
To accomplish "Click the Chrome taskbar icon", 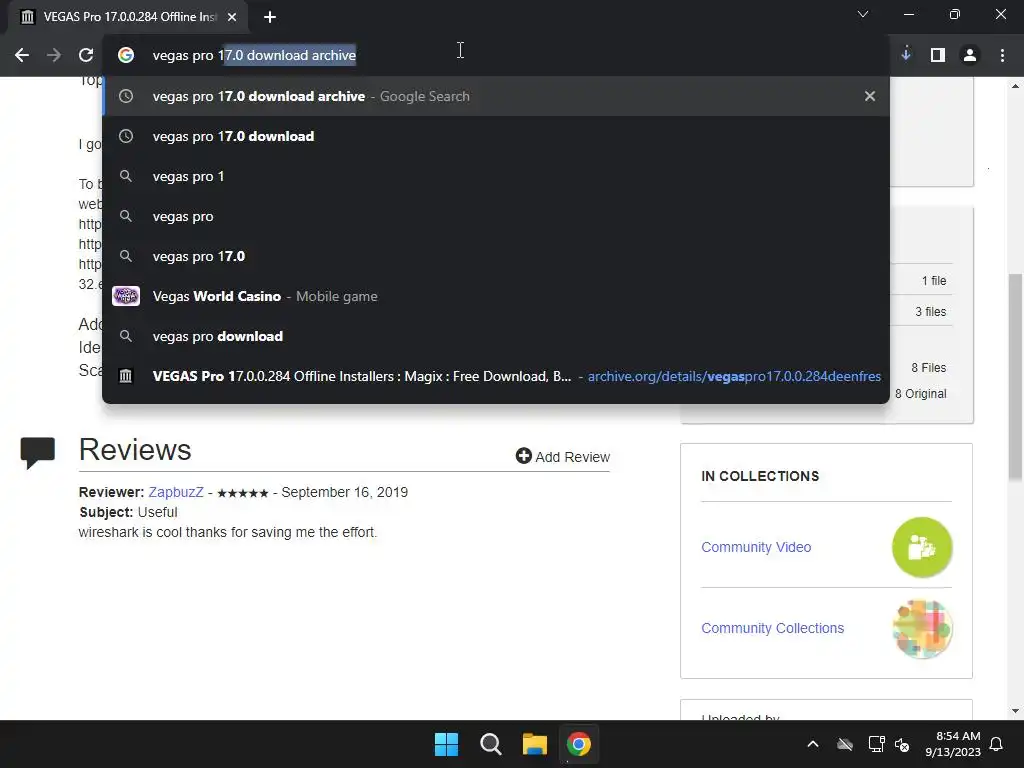I will [x=579, y=744].
